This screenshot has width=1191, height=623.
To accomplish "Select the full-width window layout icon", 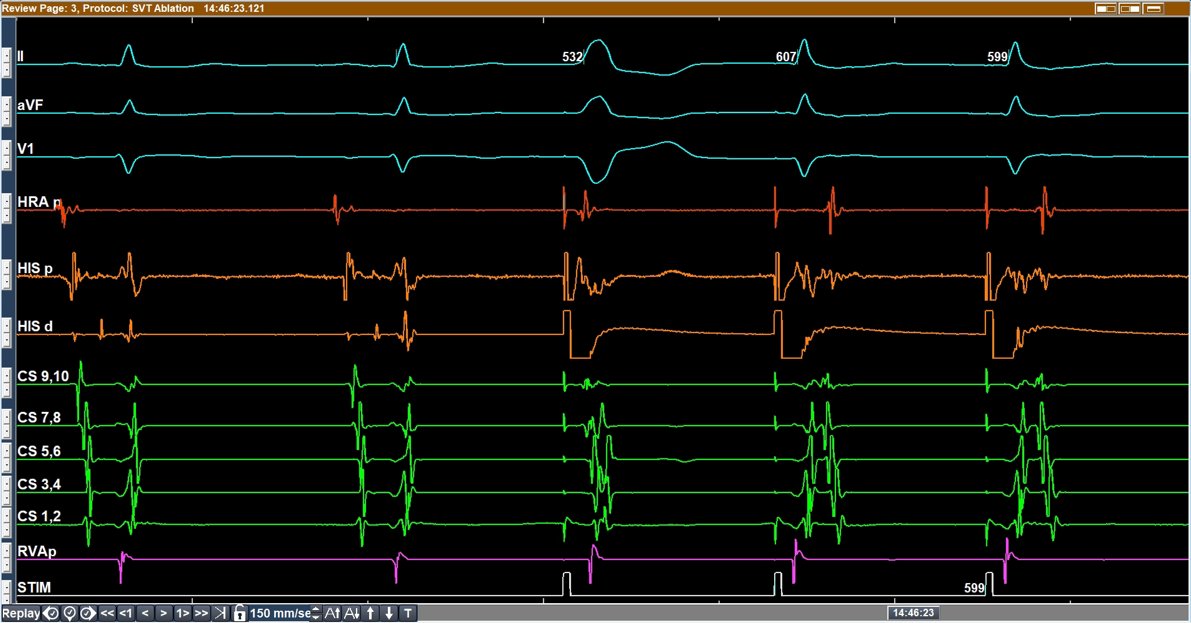I will click(x=1155, y=8).
